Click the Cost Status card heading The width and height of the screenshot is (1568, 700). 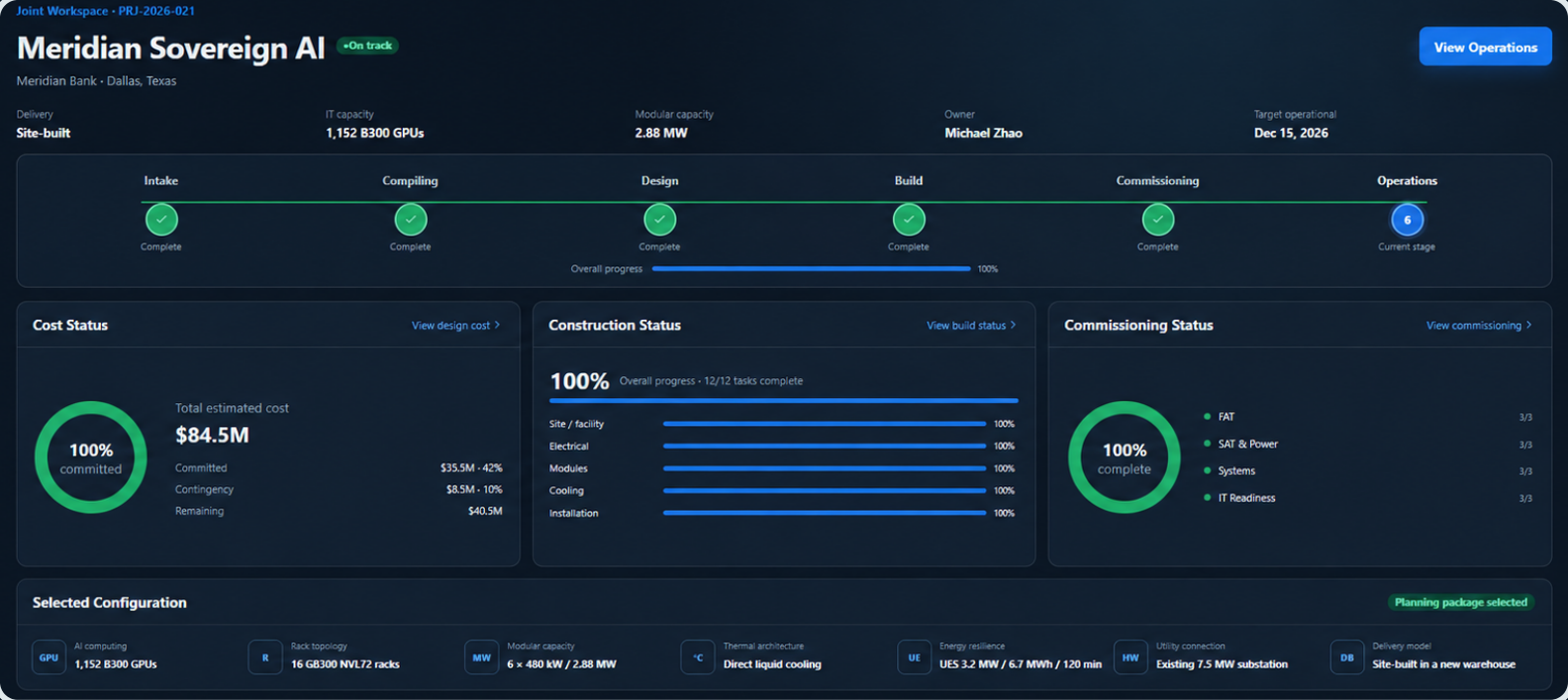[x=70, y=325]
